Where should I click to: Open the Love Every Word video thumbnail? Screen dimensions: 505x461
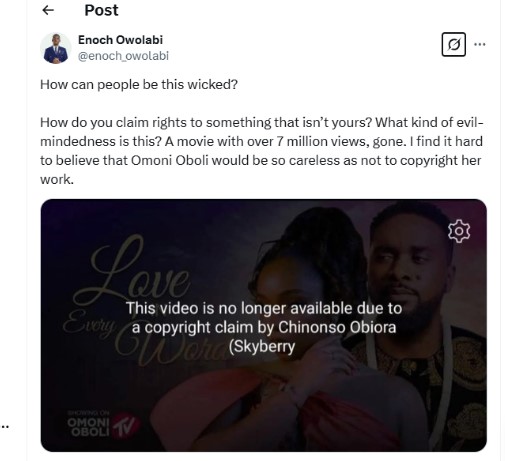[264, 325]
